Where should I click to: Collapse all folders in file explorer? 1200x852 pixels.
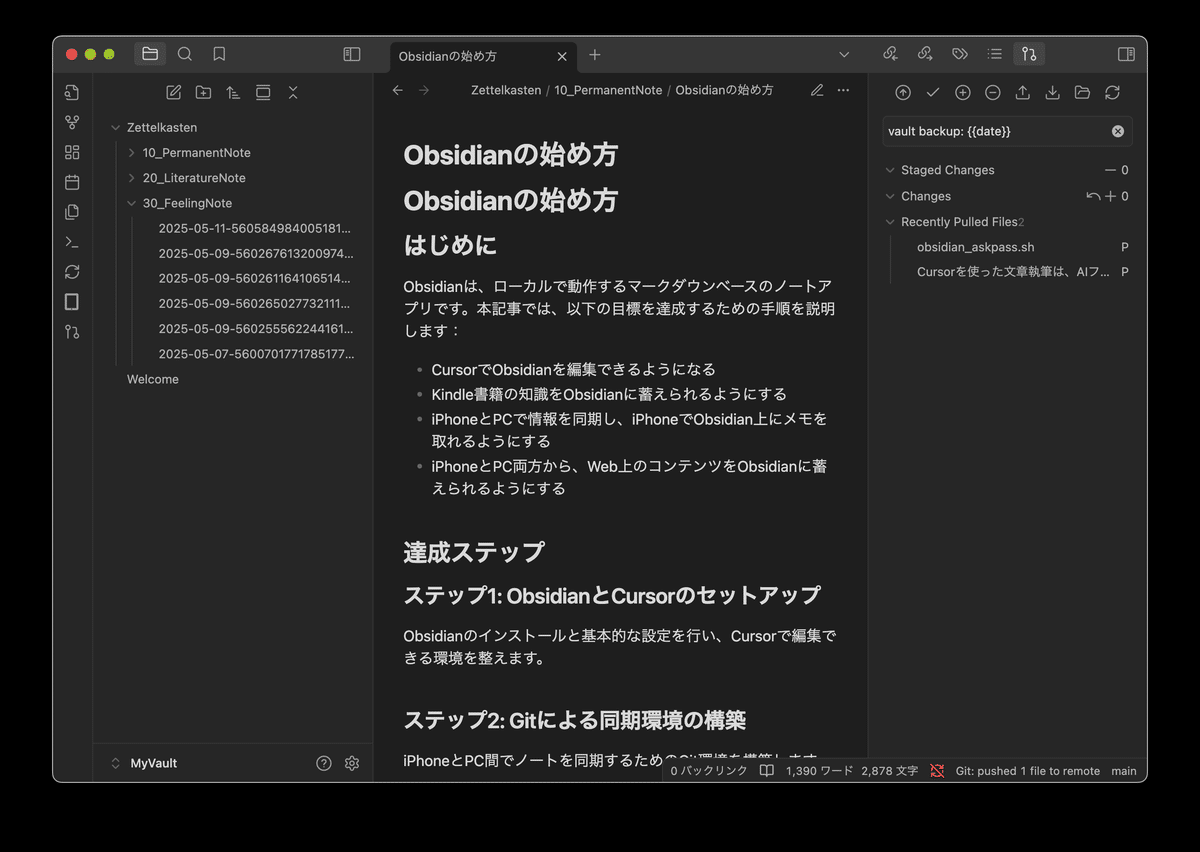(x=293, y=92)
